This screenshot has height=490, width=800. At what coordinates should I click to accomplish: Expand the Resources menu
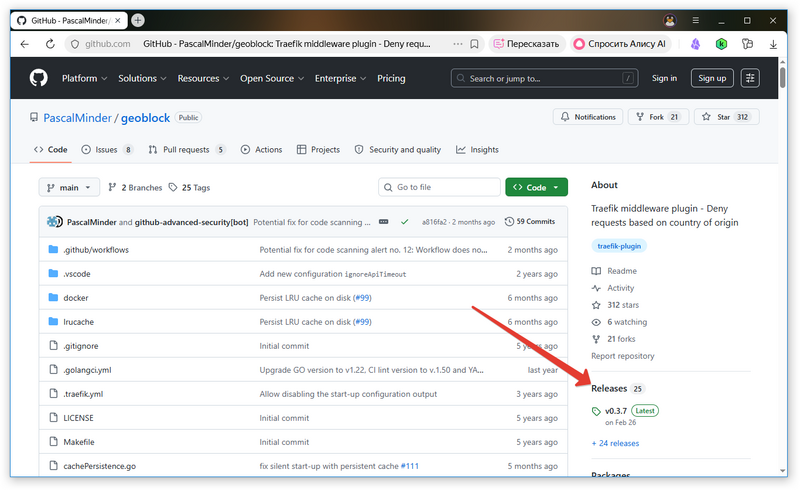point(203,78)
